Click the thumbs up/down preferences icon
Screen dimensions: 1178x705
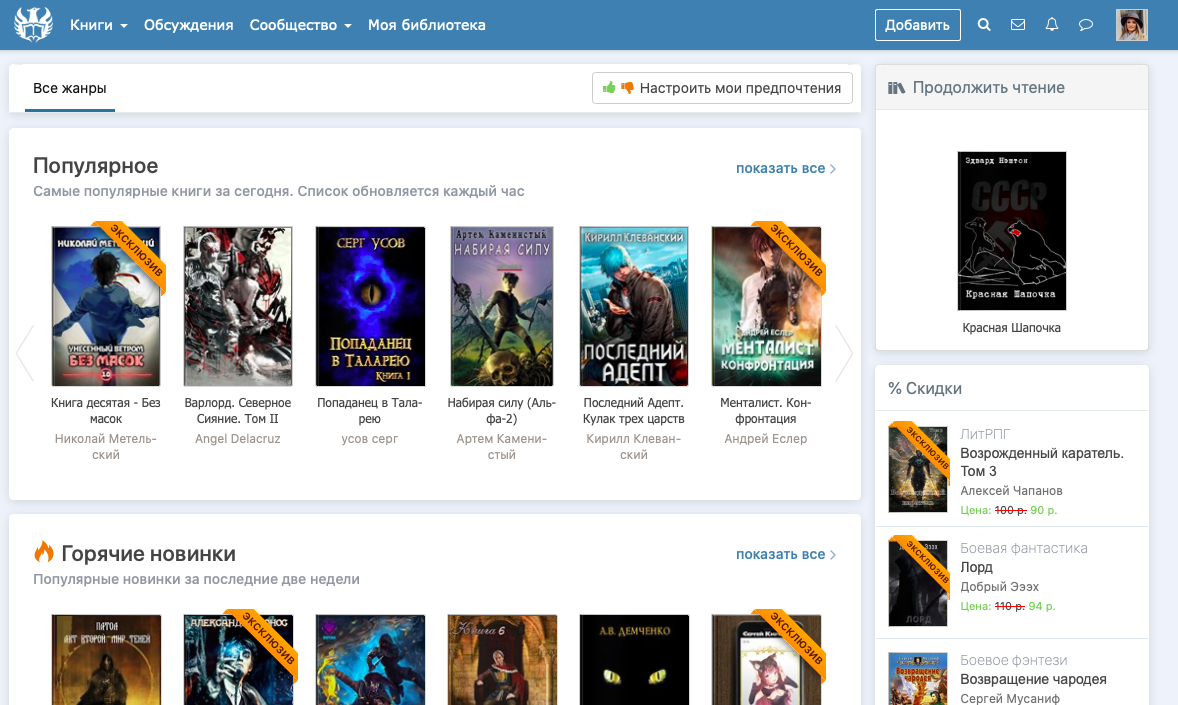(618, 88)
